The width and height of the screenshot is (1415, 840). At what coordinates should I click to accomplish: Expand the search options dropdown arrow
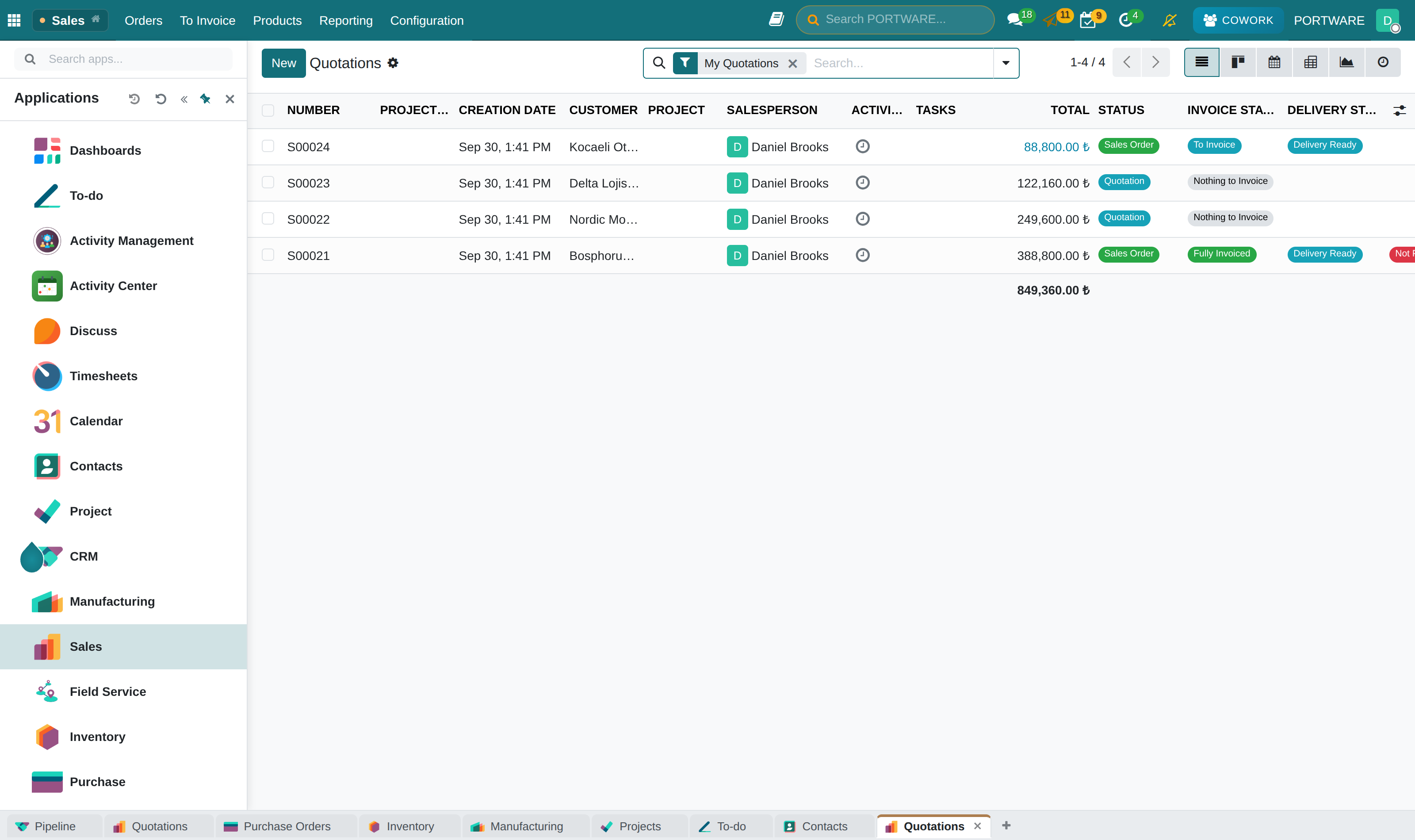[x=1006, y=63]
